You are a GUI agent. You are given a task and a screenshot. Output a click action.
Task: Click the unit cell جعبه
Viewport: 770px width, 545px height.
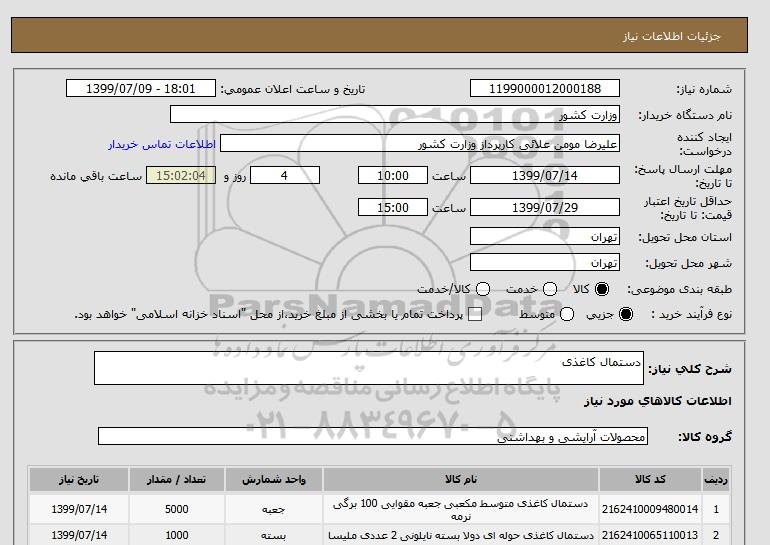[274, 509]
